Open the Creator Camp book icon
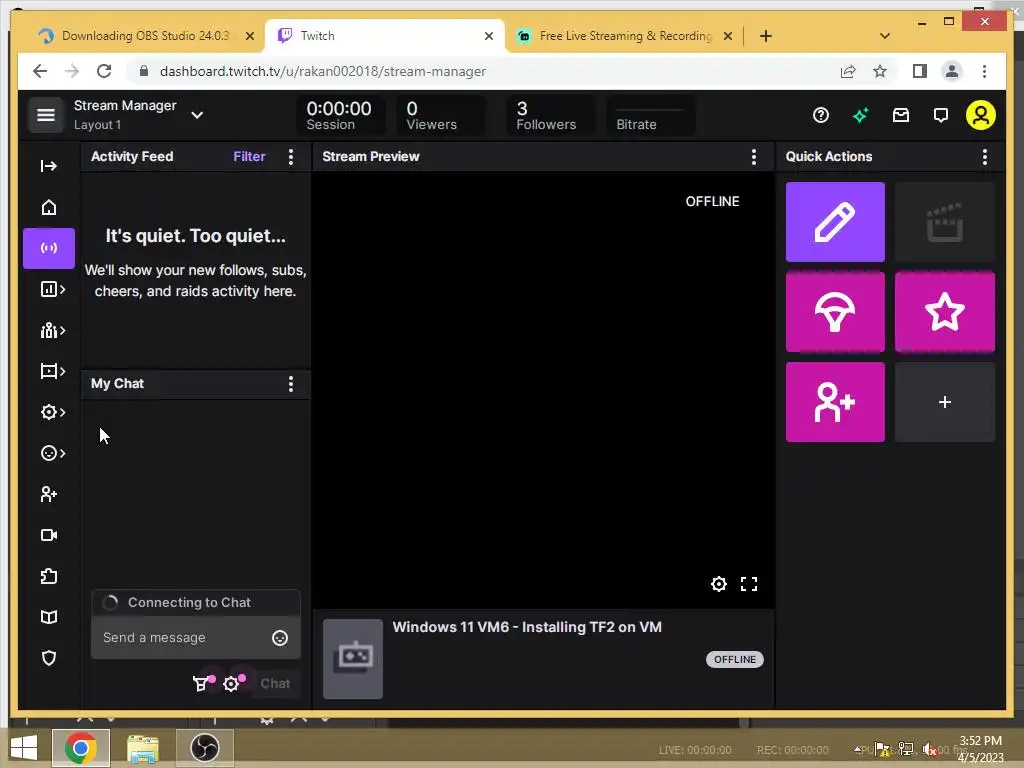1024x768 pixels. tap(49, 617)
